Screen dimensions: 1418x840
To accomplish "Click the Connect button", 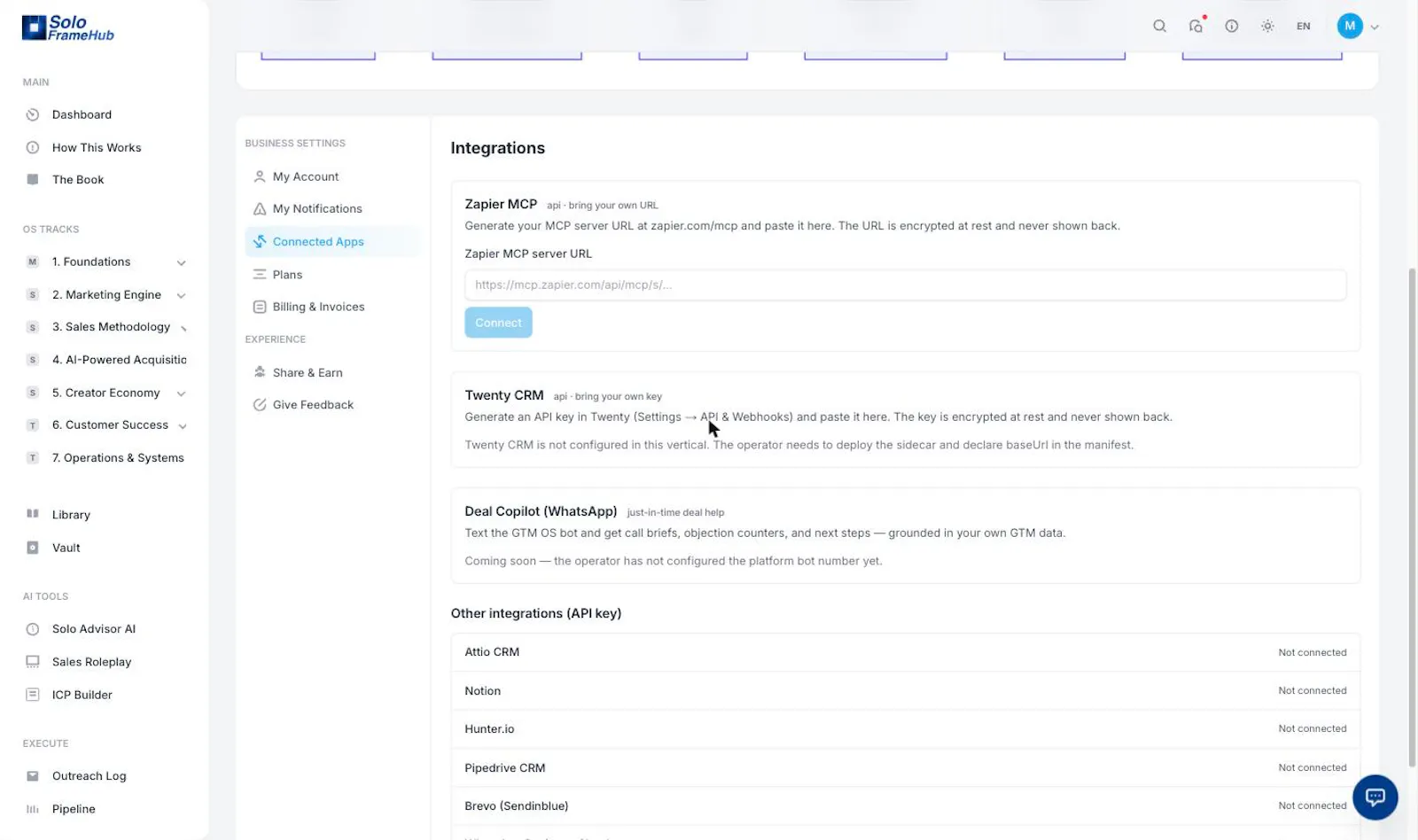I will (x=498, y=323).
